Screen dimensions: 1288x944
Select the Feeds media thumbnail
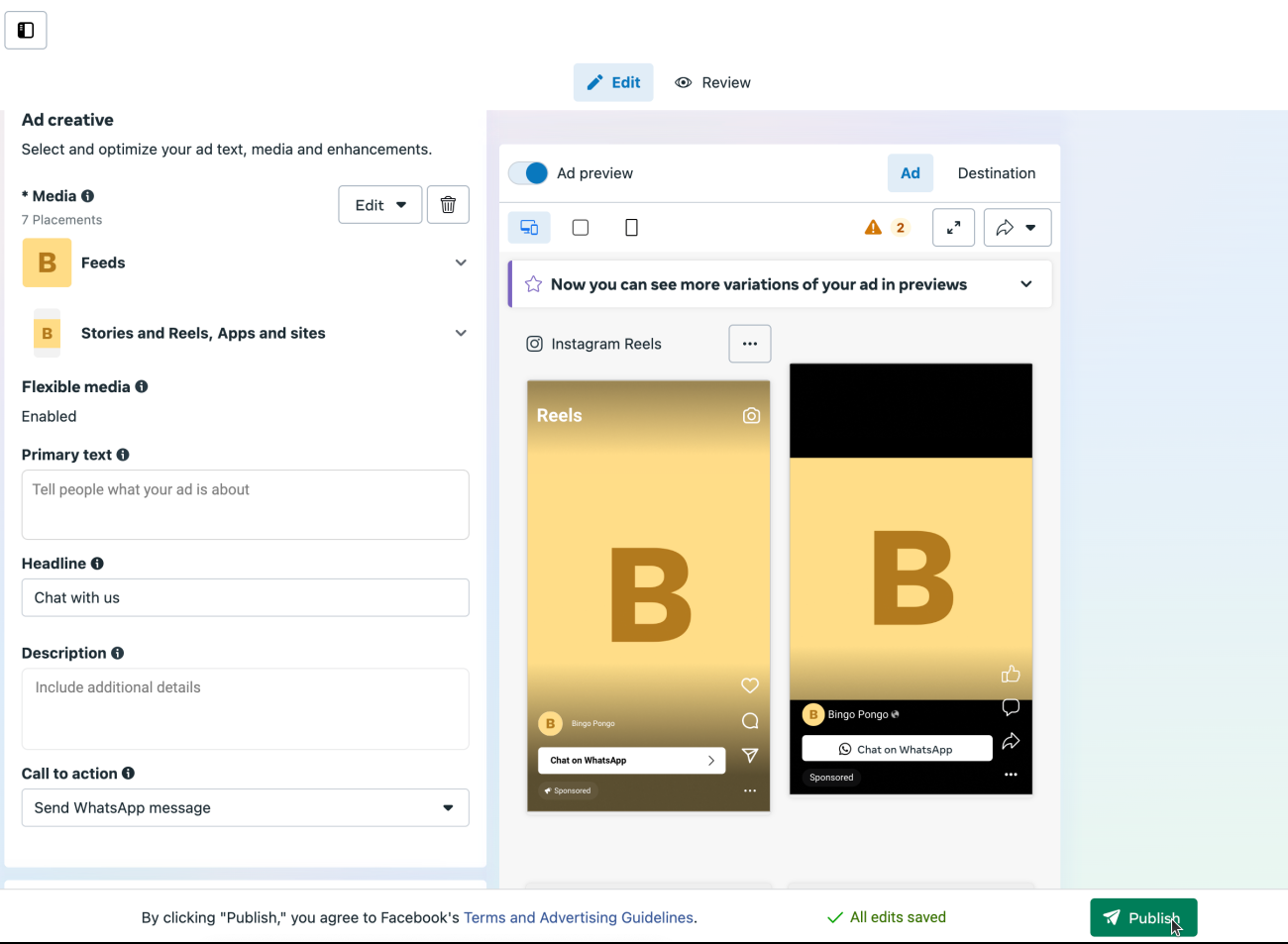(x=47, y=262)
